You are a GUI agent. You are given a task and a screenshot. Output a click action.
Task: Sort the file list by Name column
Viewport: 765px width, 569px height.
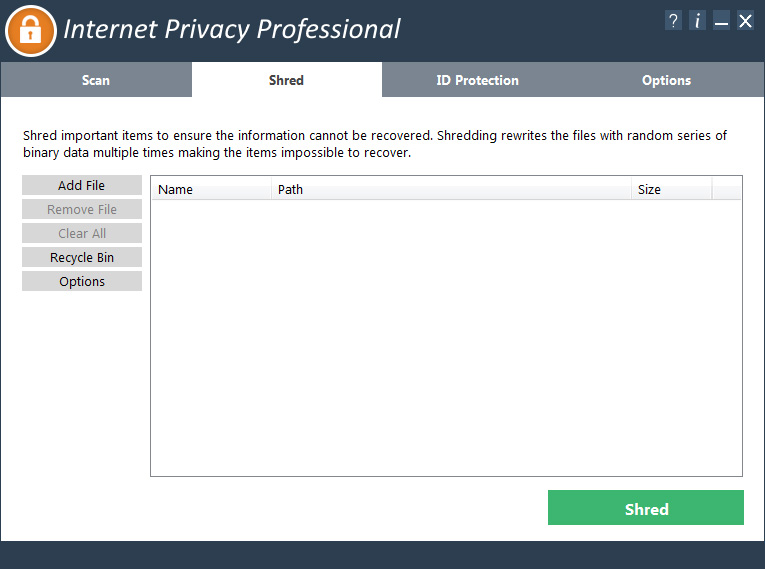pos(210,189)
